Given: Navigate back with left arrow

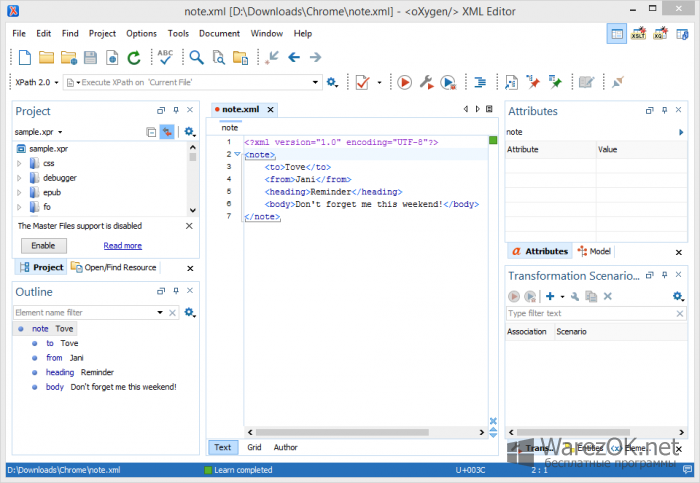Looking at the screenshot, I should tap(294, 57).
